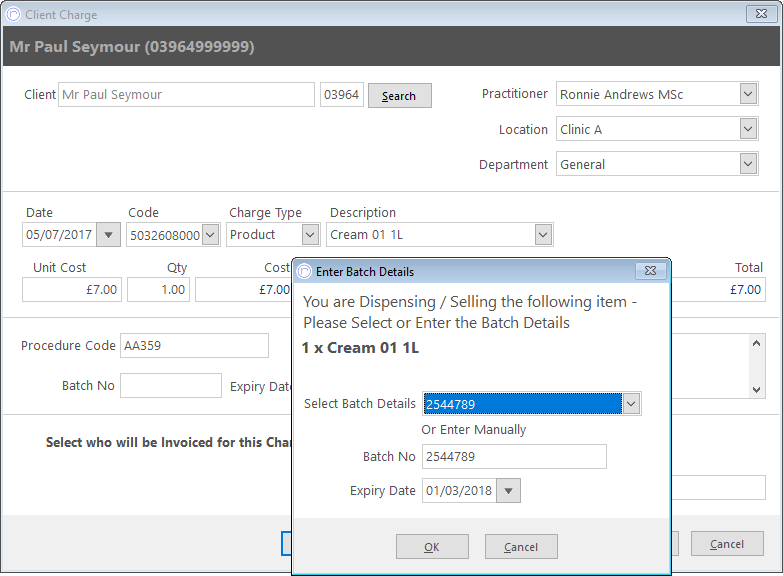
Task: Click the Enter Batch Details dialog icon
Action: (304, 271)
